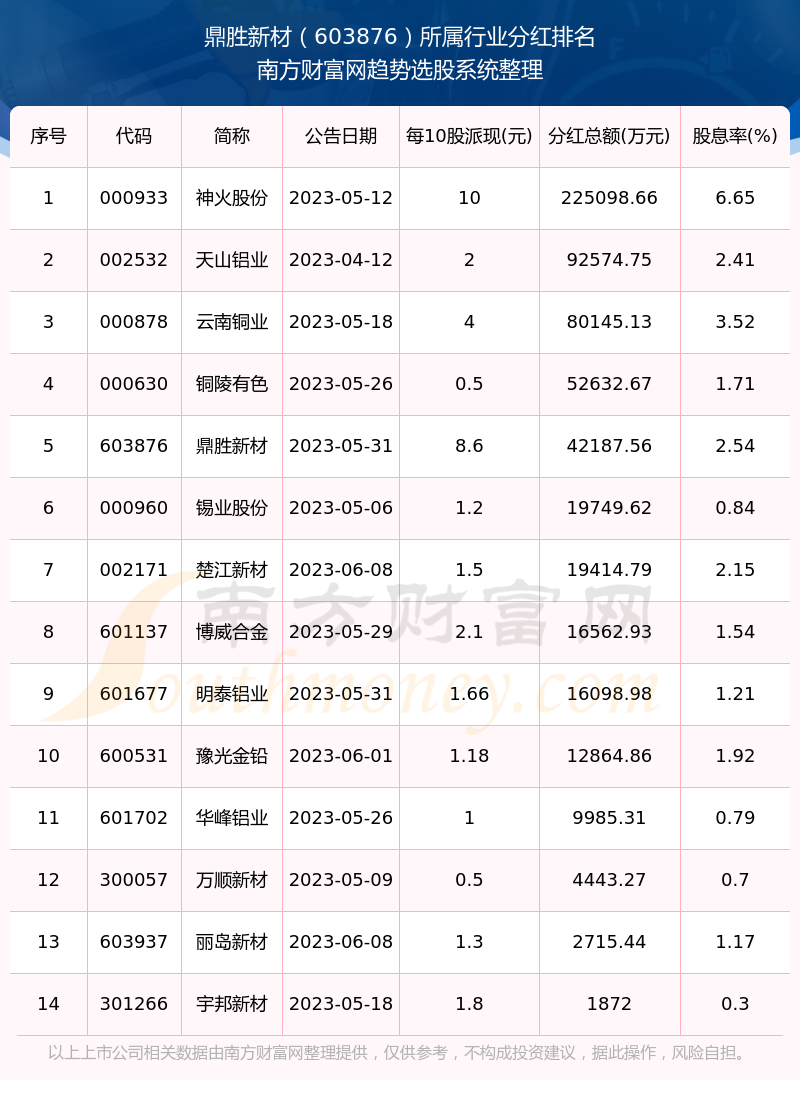800x1102 pixels.
Task: Click the date 2023-05-06
Action: point(341,508)
